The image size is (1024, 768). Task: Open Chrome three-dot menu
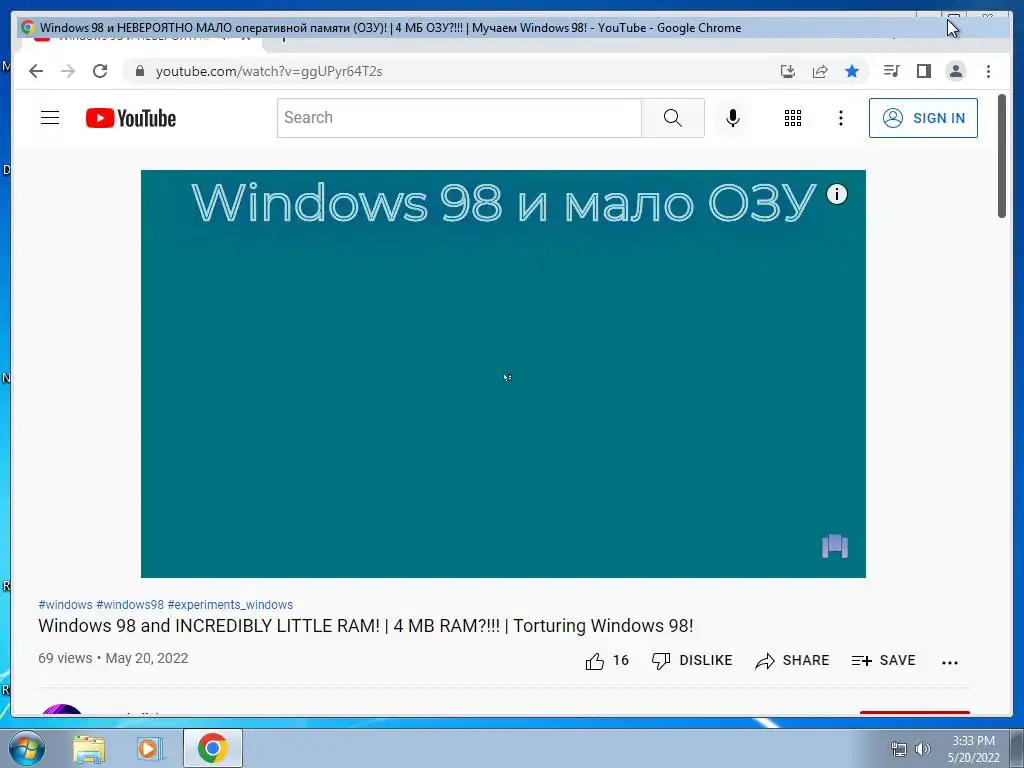pos(988,71)
